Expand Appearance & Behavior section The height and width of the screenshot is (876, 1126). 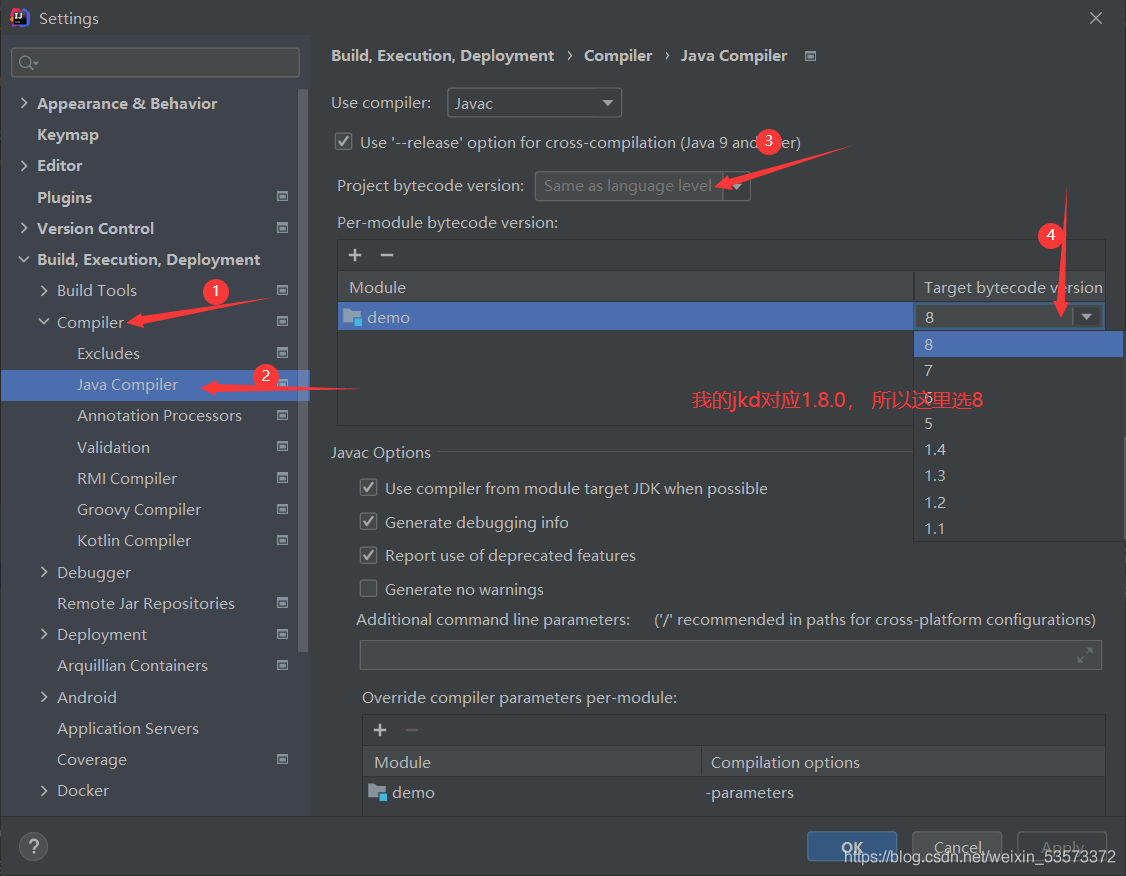click(24, 103)
